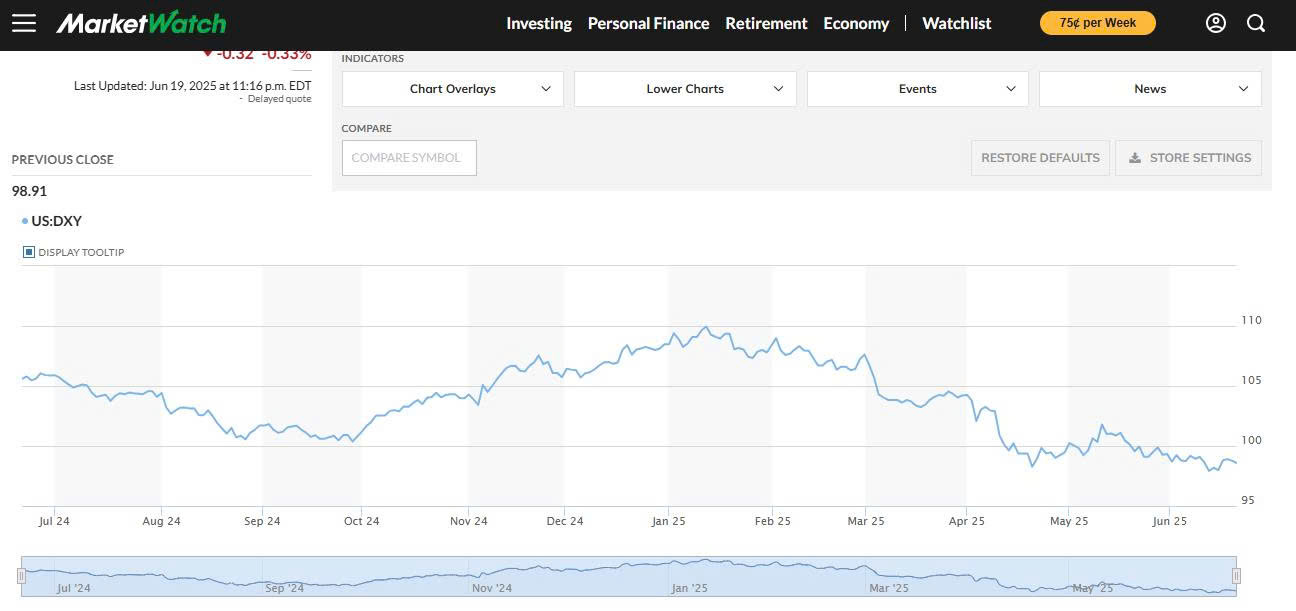Open the News indicator dropdown
The height and width of the screenshot is (611, 1296).
point(1150,89)
